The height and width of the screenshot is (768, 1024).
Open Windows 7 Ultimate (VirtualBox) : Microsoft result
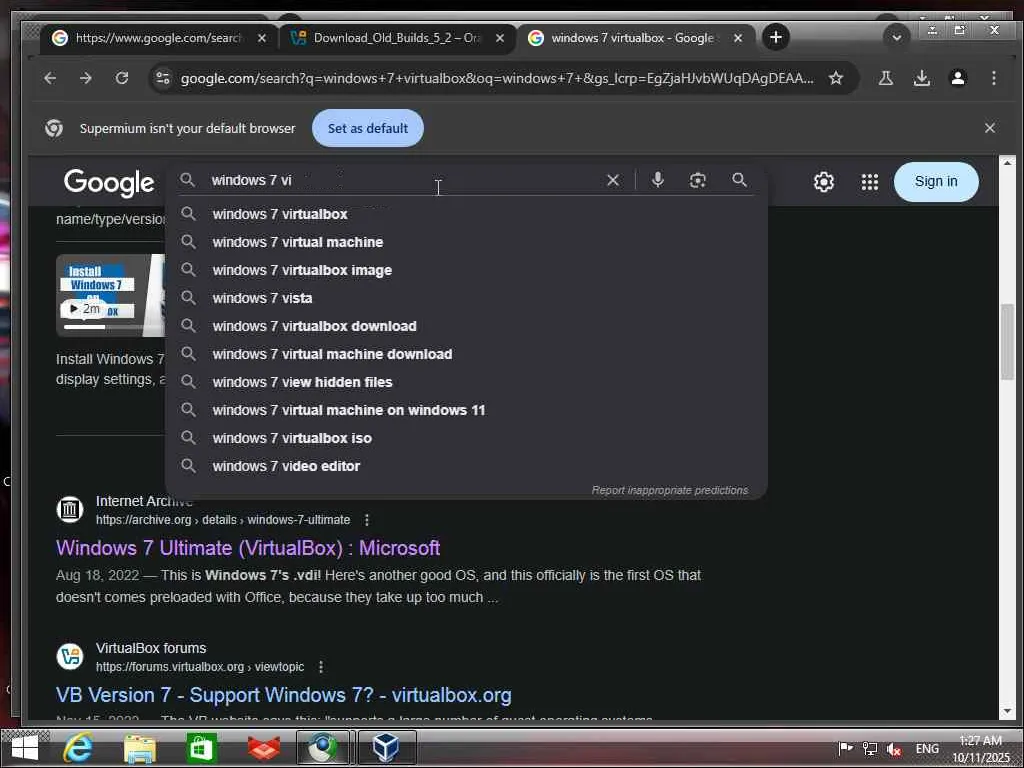tap(248, 548)
